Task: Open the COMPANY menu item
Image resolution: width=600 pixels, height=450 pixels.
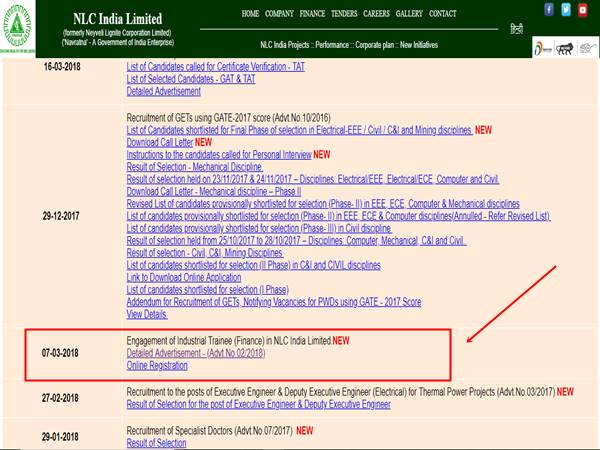Action: pyautogui.click(x=279, y=14)
